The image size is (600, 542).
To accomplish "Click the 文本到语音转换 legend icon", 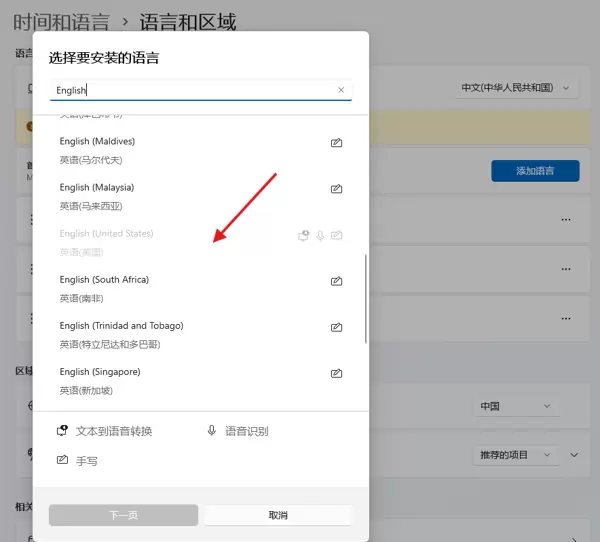I will pyautogui.click(x=62, y=431).
